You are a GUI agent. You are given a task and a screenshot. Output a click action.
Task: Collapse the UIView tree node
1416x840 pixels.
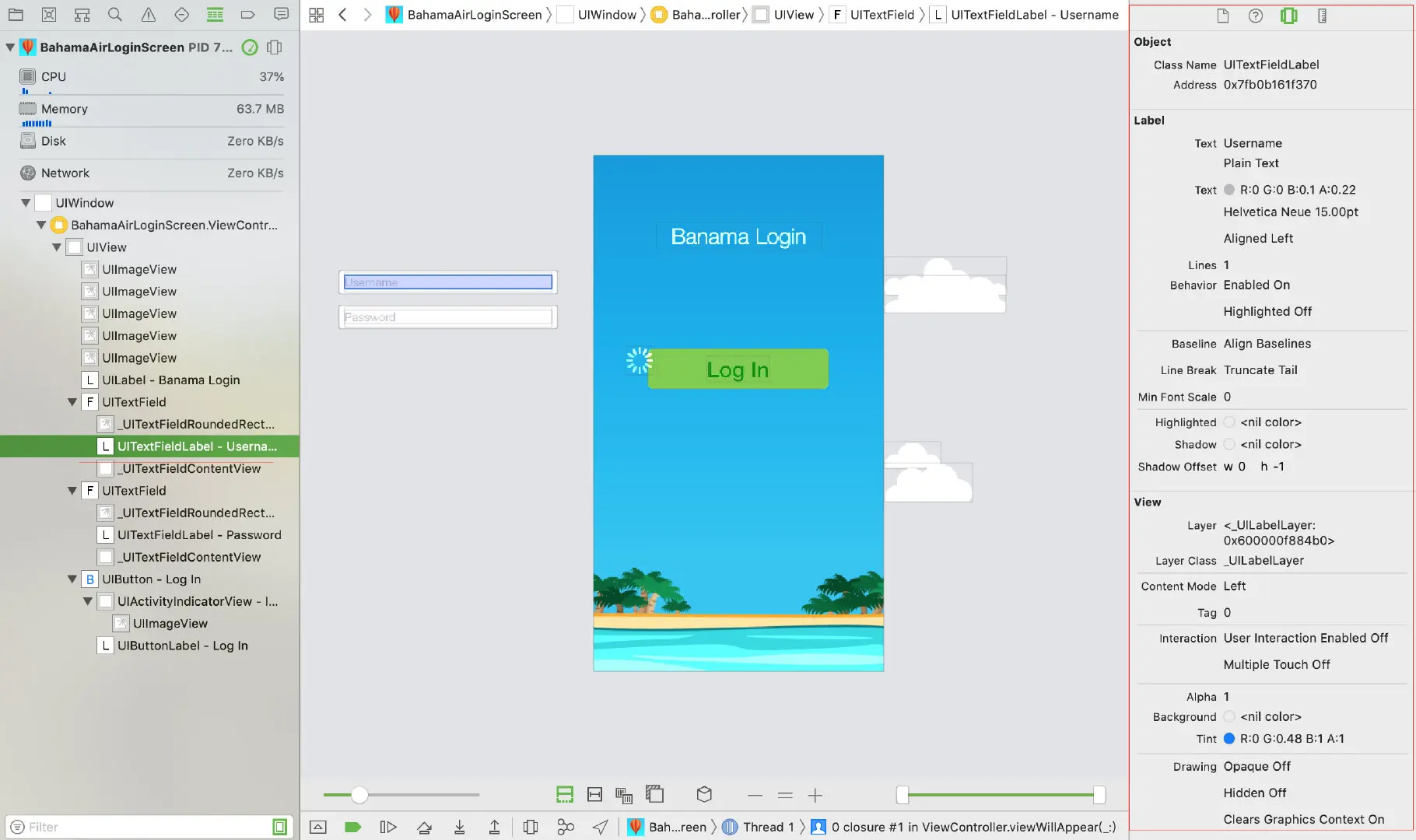click(57, 247)
